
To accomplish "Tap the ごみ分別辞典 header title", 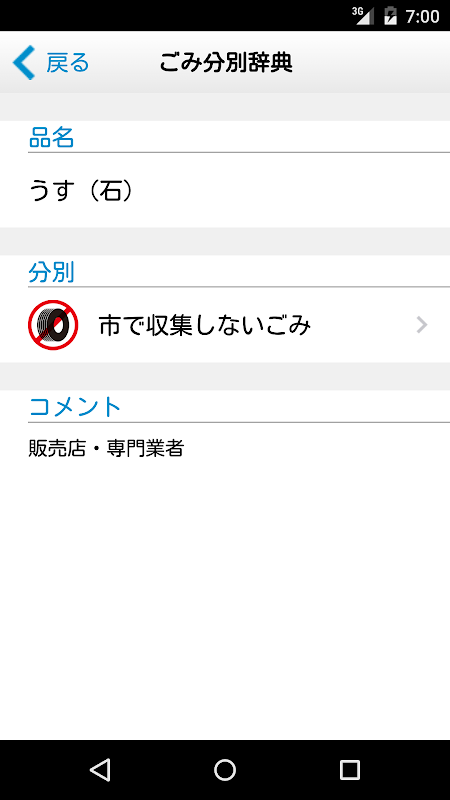I will [x=226, y=62].
